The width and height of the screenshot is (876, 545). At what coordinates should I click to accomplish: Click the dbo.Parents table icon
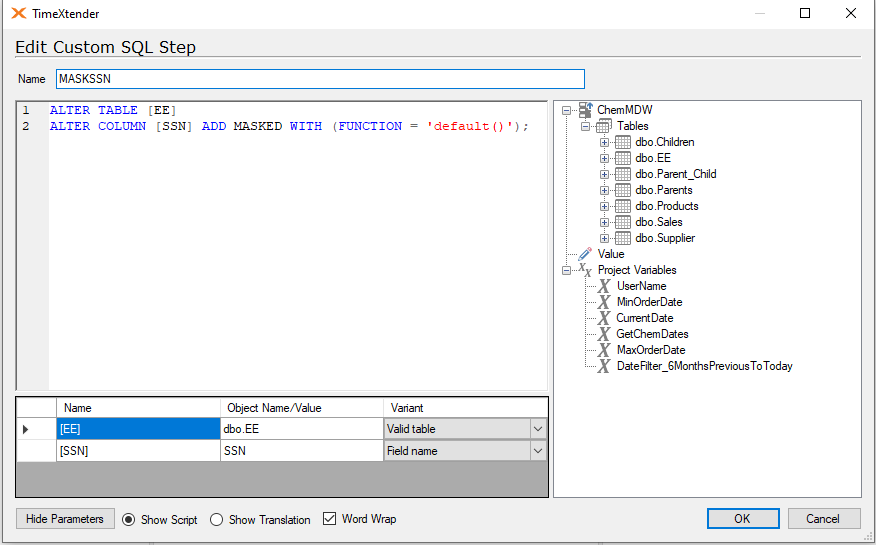pyautogui.click(x=623, y=190)
